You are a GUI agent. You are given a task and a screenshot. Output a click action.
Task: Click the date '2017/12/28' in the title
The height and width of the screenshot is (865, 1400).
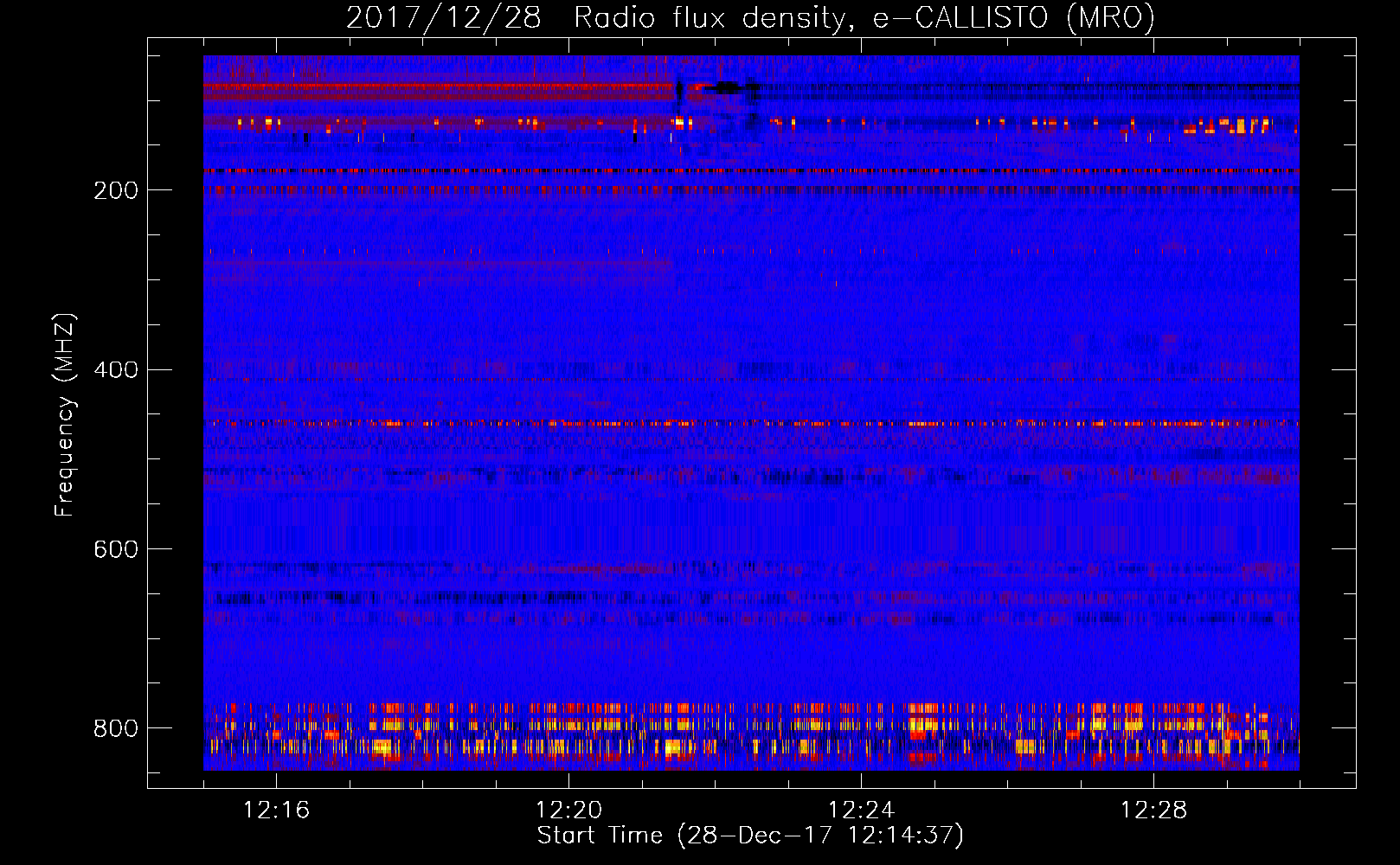coord(444,17)
